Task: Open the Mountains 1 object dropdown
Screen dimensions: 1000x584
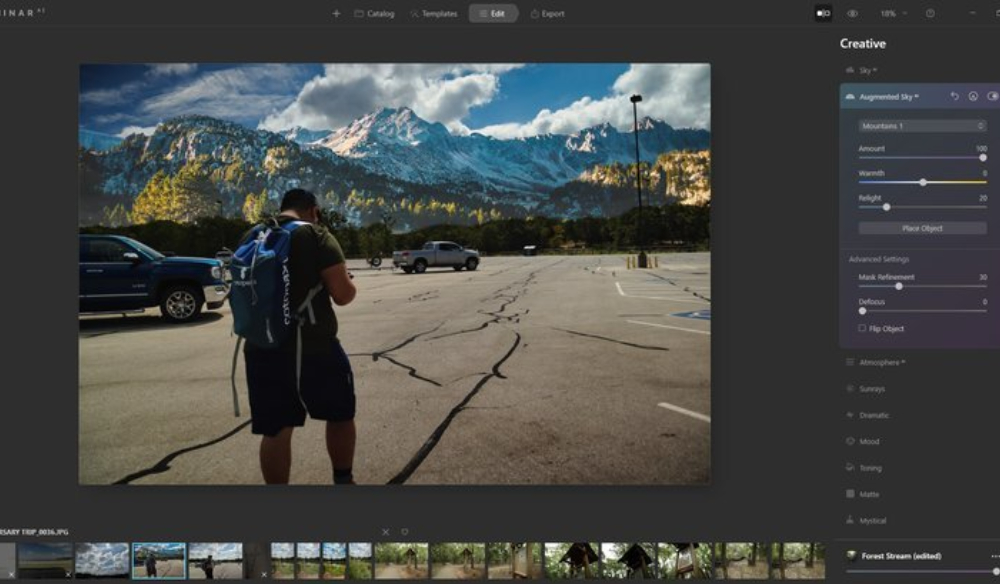Action: click(922, 126)
